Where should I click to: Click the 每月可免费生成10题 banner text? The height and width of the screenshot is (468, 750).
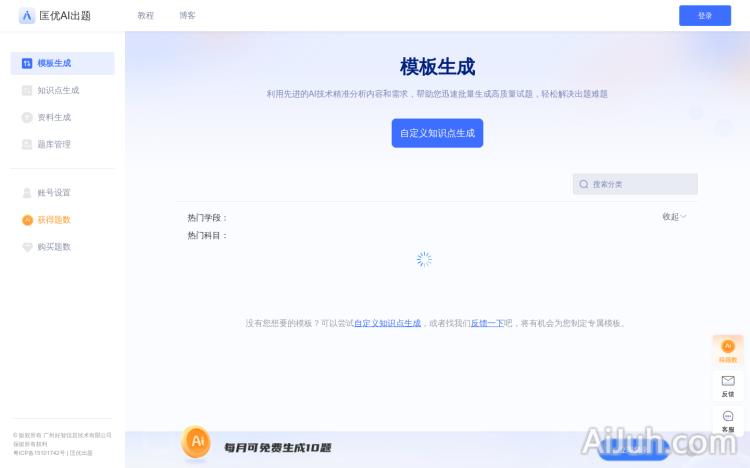pos(277,448)
